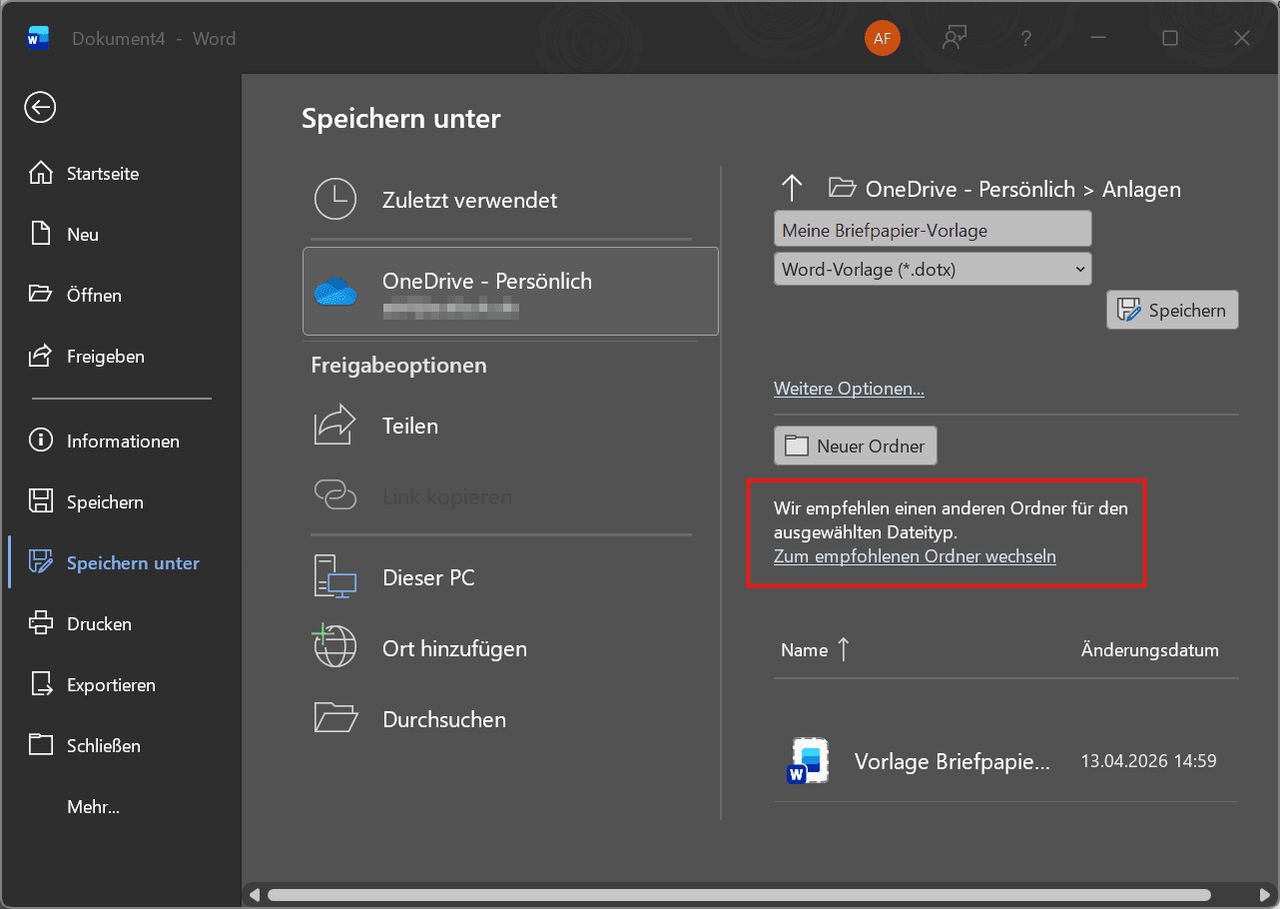The height and width of the screenshot is (909, 1280).
Task: Open Drucken via the printer icon
Action: point(40,624)
